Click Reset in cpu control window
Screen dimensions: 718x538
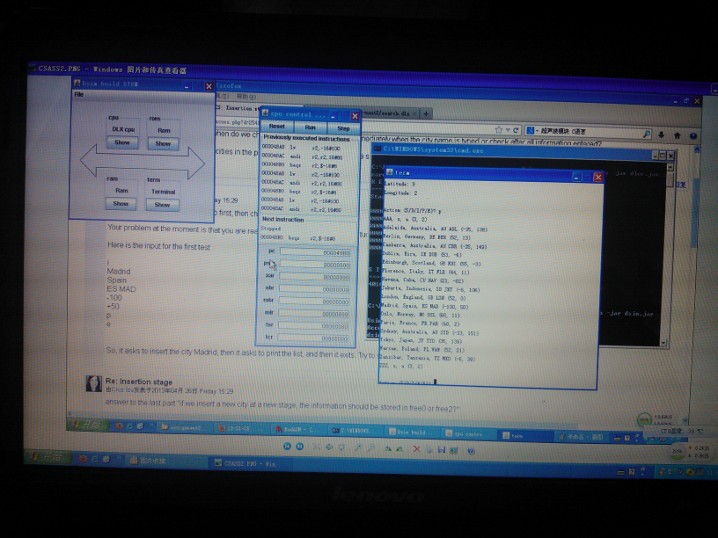click(277, 126)
